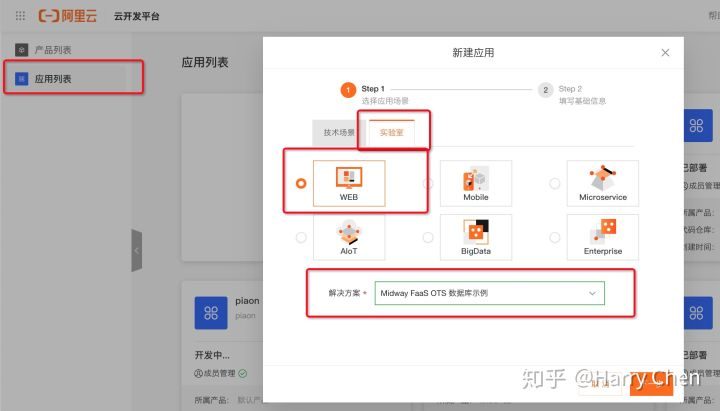Click the WEB scenario card icon
This screenshot has width=720, height=411.
349,178
